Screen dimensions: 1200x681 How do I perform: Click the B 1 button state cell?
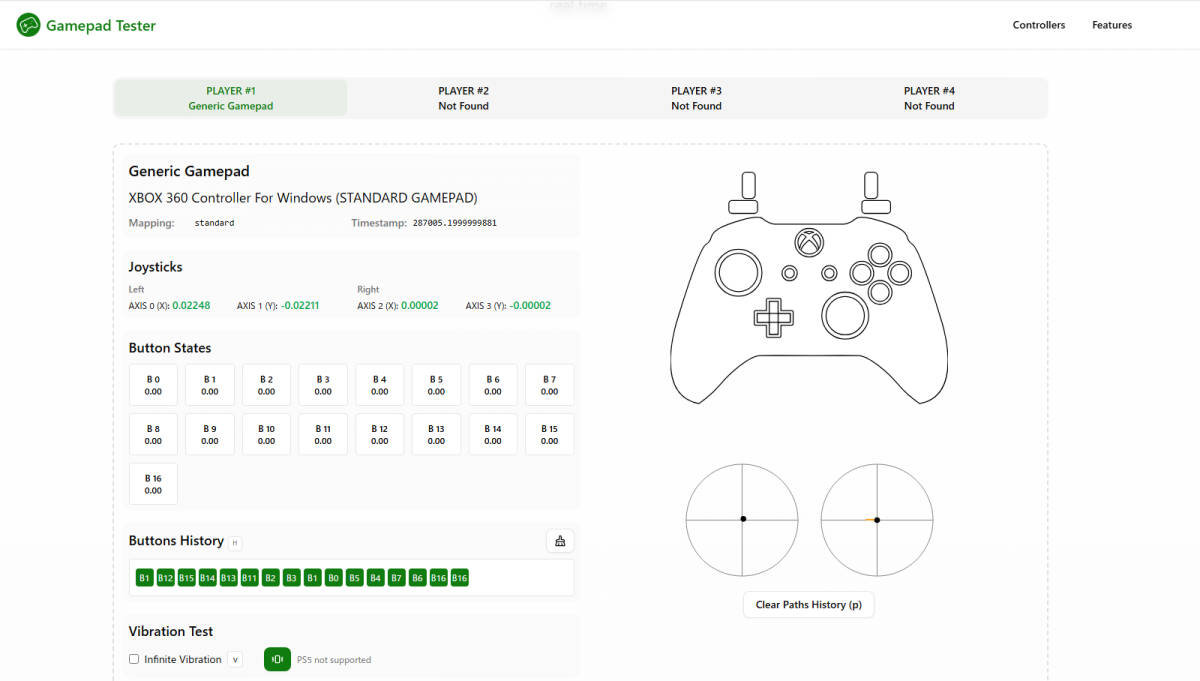tap(210, 385)
